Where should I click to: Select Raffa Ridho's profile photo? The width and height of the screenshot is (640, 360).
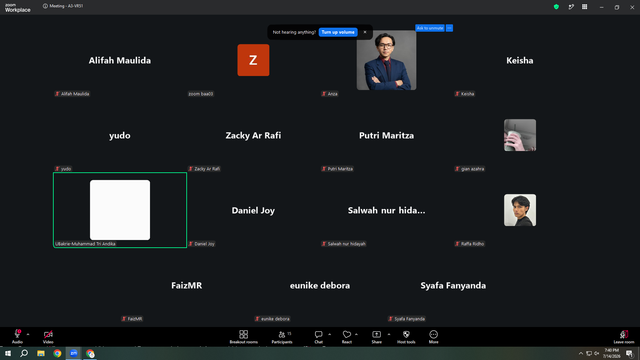tap(520, 210)
